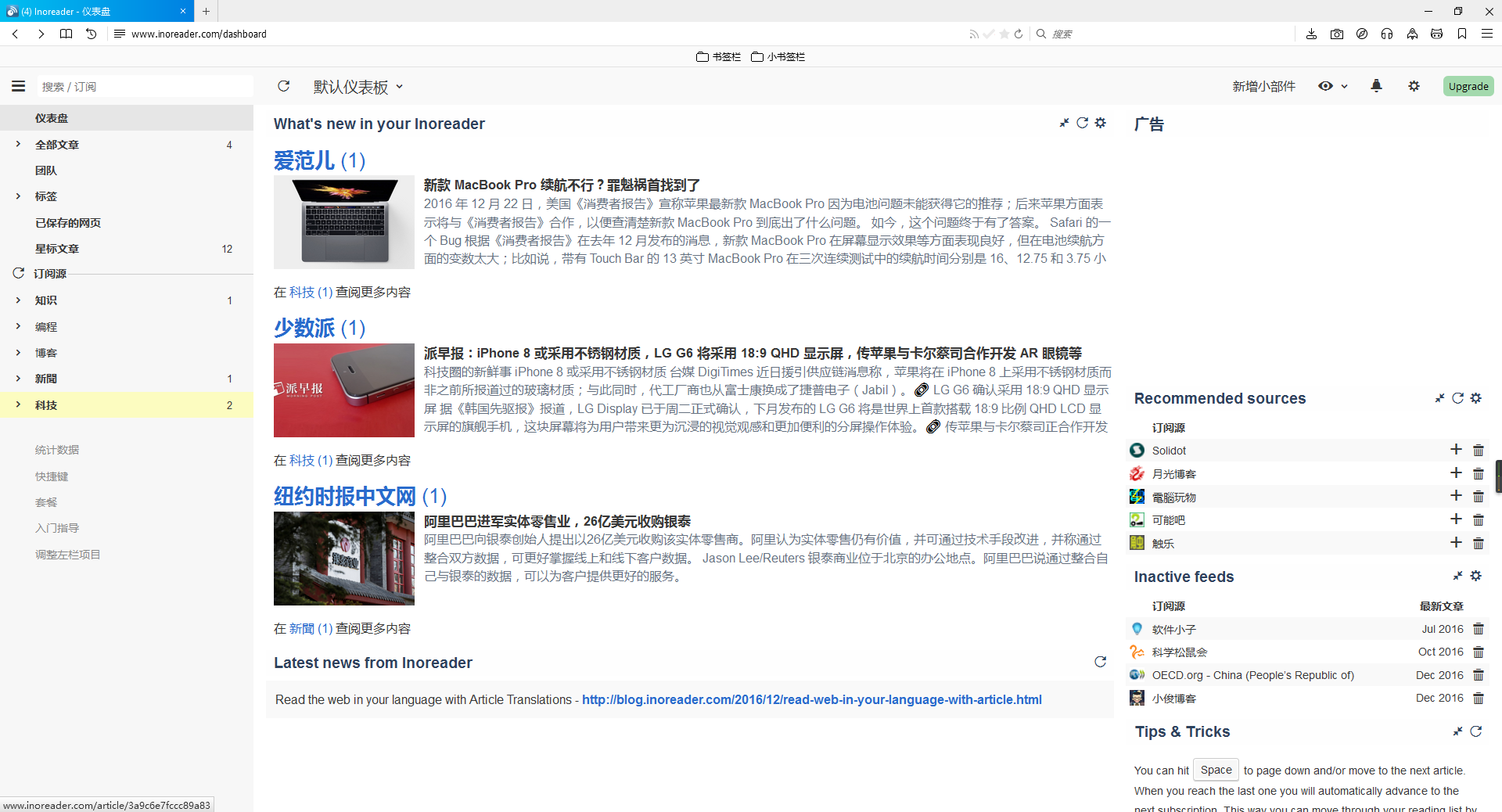Click 新增小部件 to add a widget
This screenshot has height=812, width=1502.
point(1264,86)
